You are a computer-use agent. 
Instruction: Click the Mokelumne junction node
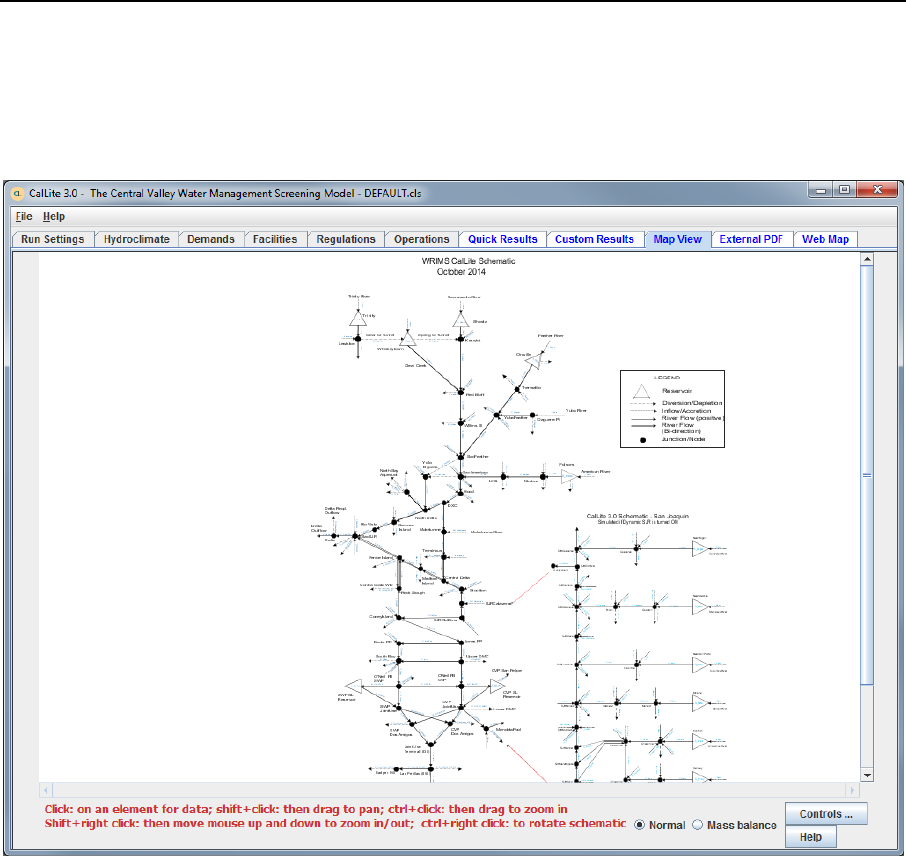pos(444,531)
